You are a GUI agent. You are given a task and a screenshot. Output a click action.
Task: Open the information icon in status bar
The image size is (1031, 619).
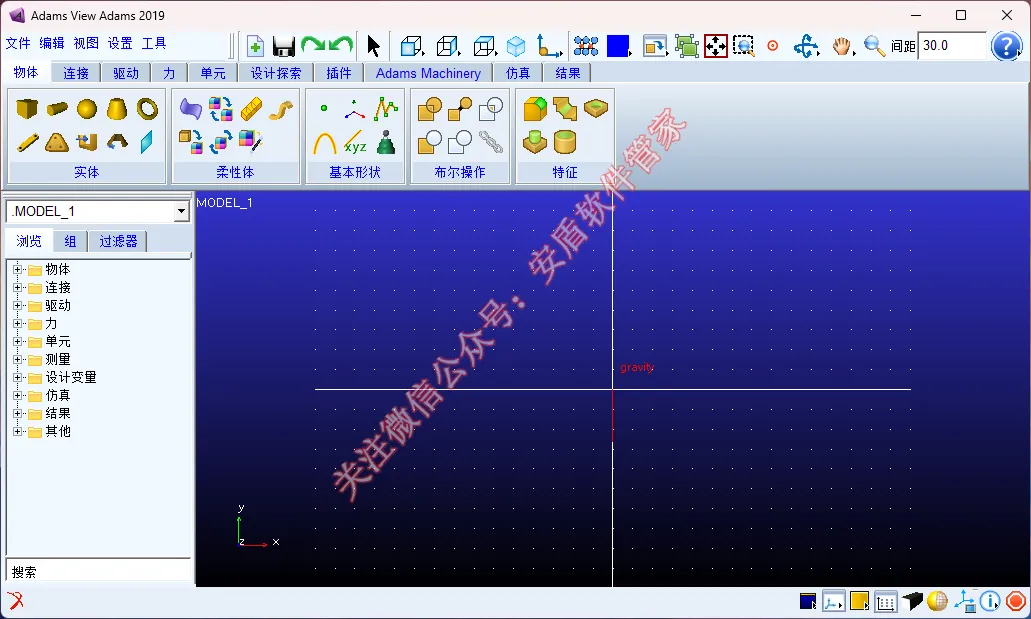pos(990,601)
